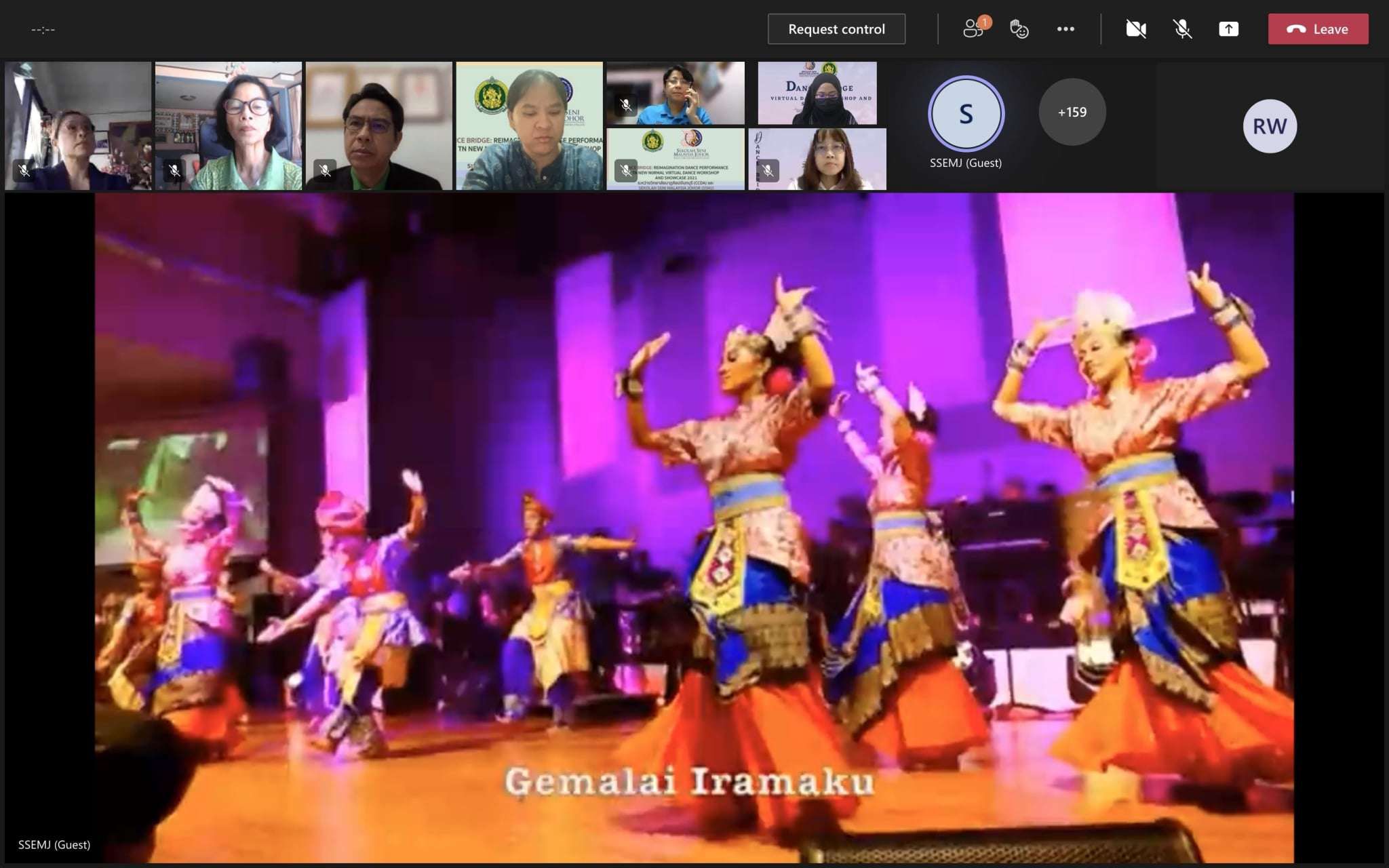Click the woman in black hijab tile
The height and width of the screenshot is (868, 1389).
(x=817, y=94)
